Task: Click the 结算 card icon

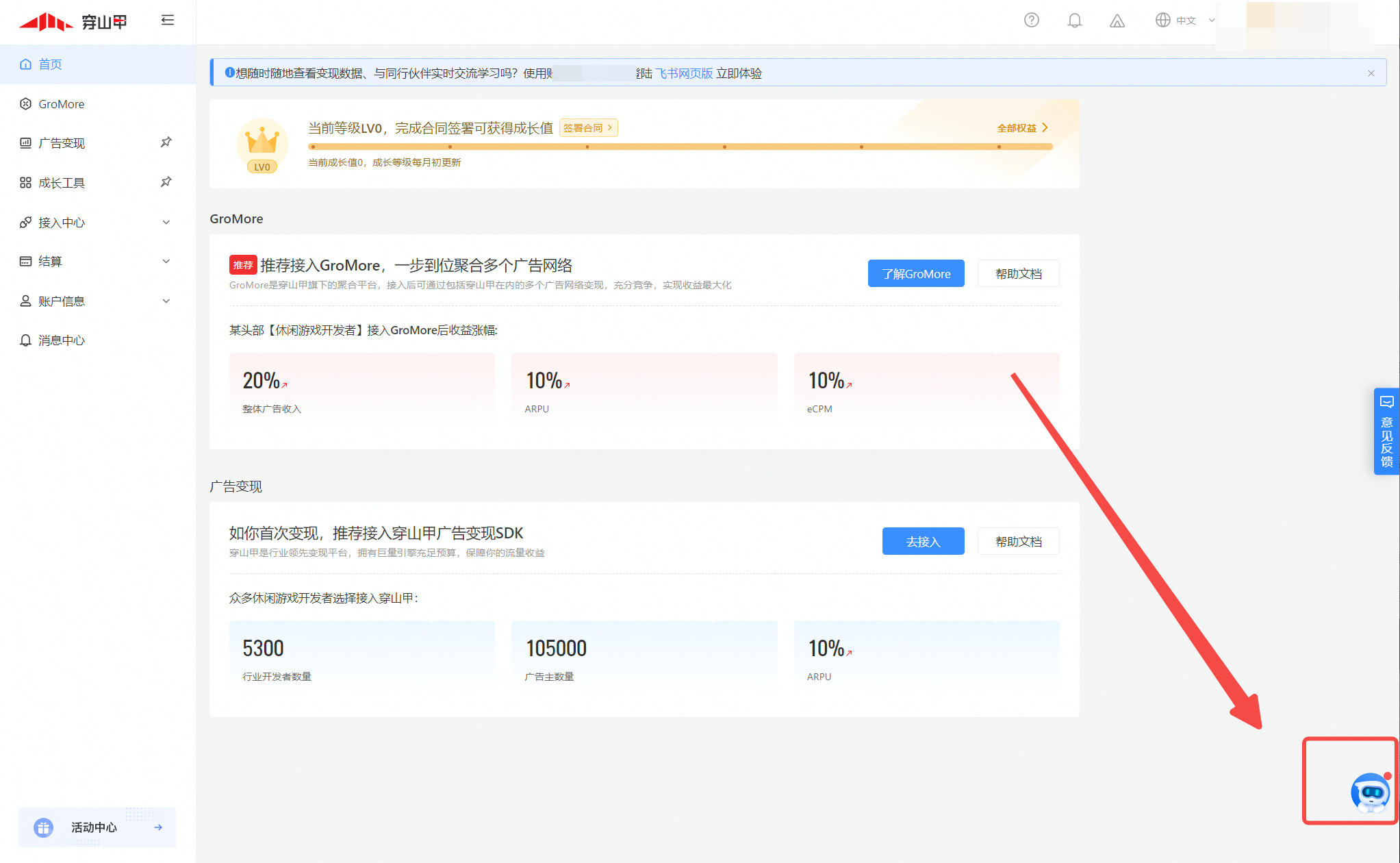Action: point(25,262)
